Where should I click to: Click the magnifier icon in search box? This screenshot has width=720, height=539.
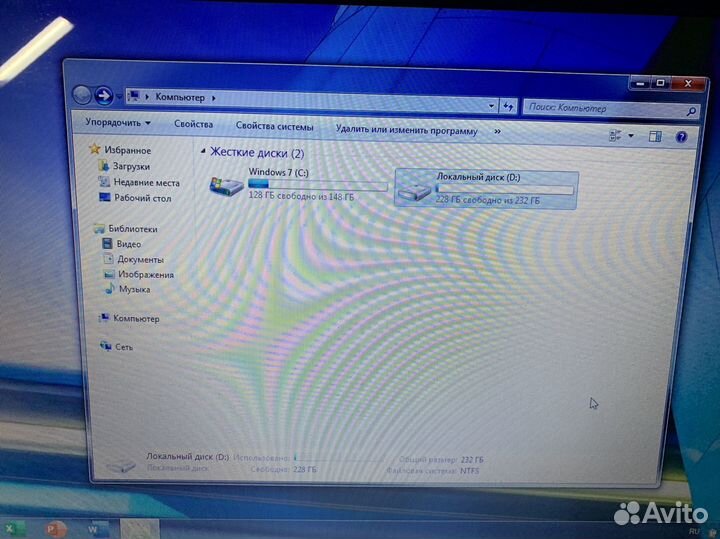[691, 111]
